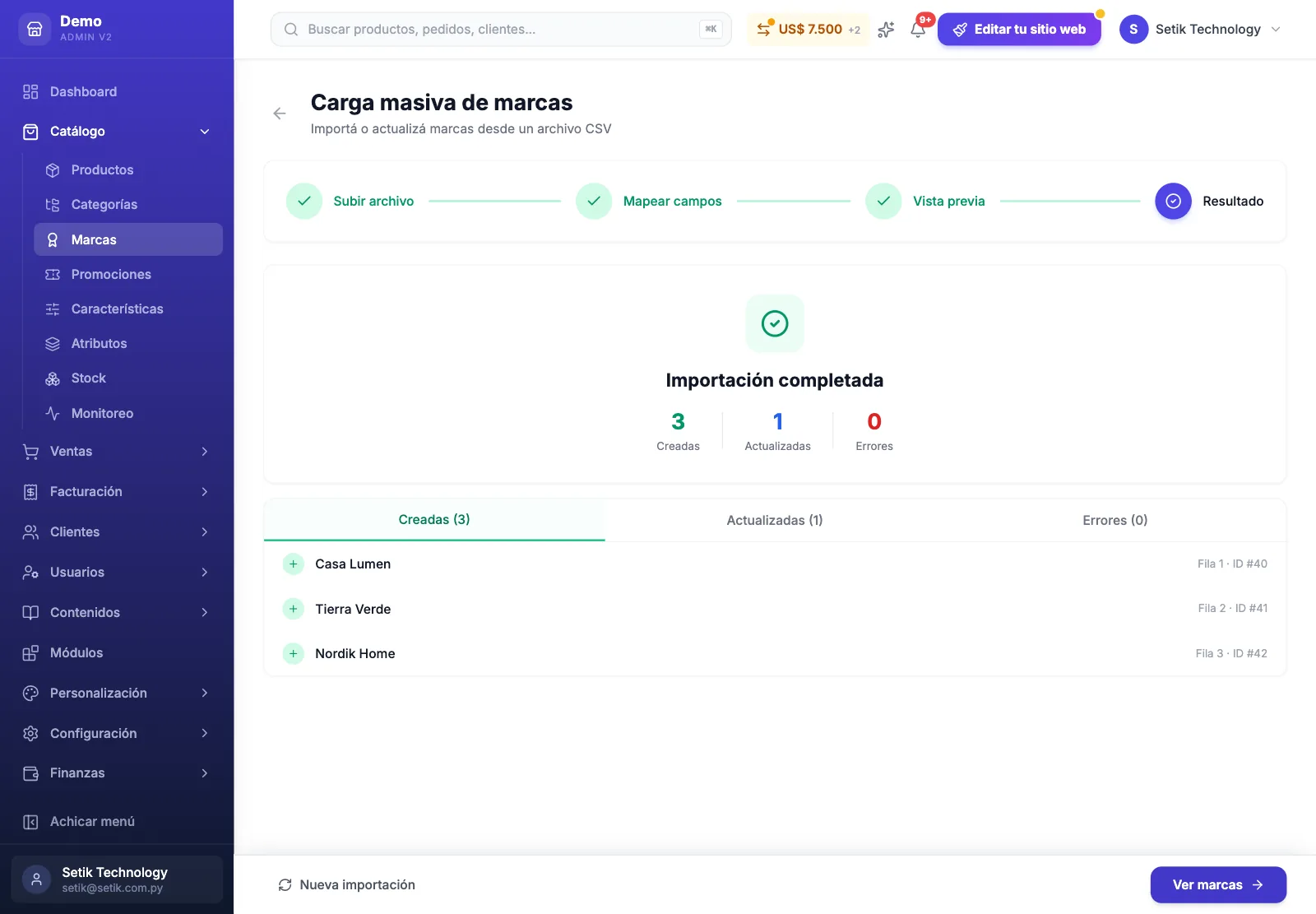The height and width of the screenshot is (914, 1316).
Task: Expand the Facturación menu
Action: 117,491
